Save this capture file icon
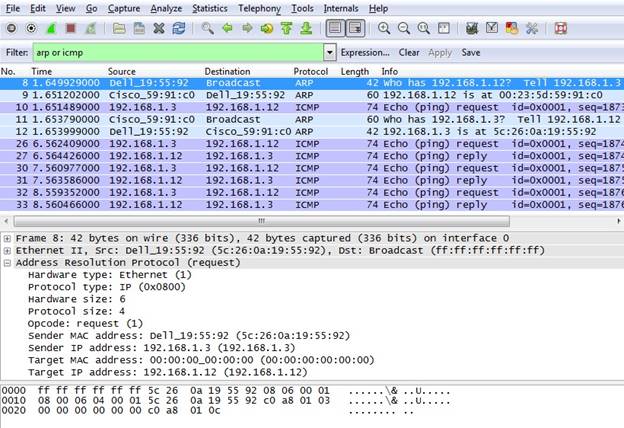The width and height of the screenshot is (624, 428). (139, 28)
